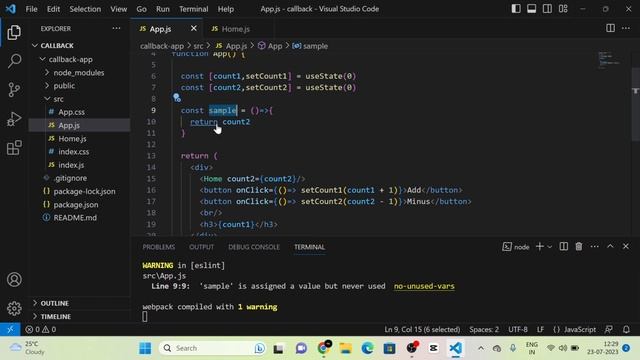This screenshot has width=640, height=360.
Task: Click the lightbulb code action on line 8
Action: click(176, 98)
